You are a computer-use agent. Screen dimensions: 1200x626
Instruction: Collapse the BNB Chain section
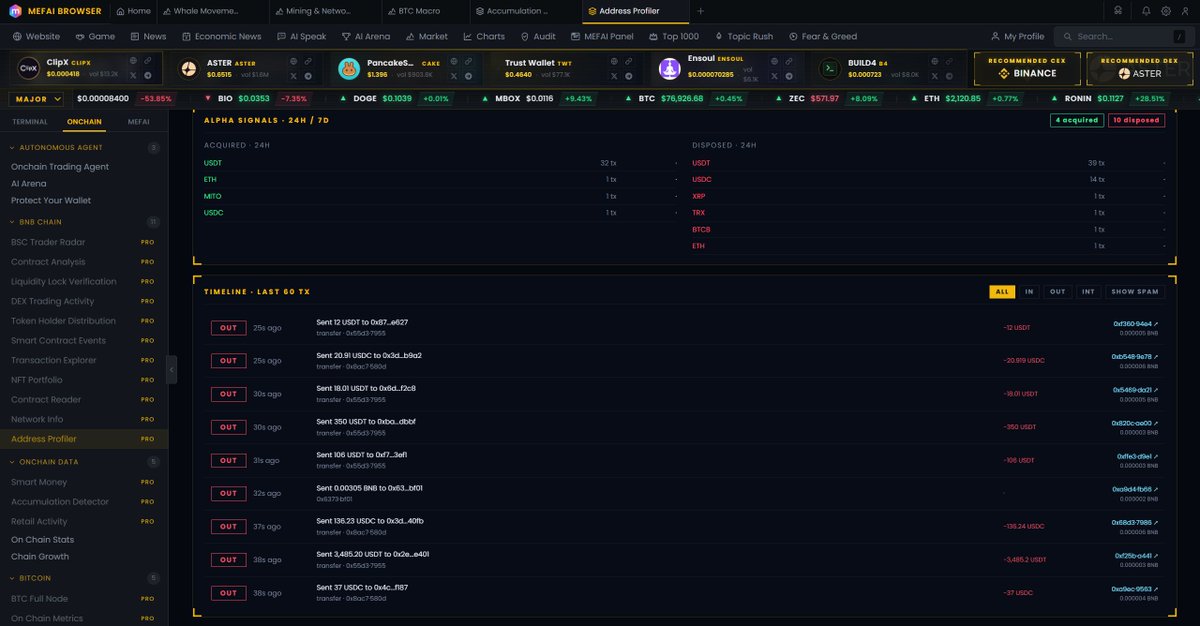pyautogui.click(x=84, y=222)
